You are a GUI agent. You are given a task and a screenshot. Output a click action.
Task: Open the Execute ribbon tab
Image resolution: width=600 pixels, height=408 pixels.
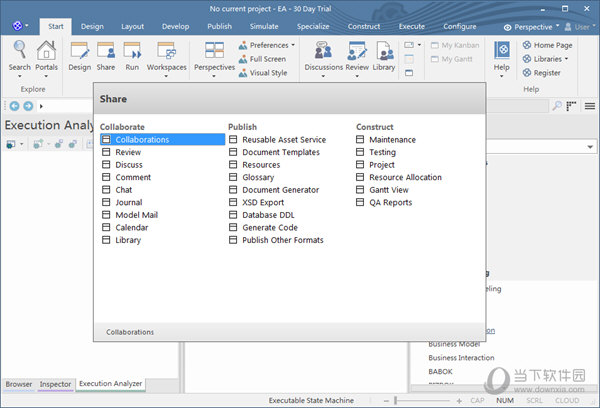tap(412, 26)
